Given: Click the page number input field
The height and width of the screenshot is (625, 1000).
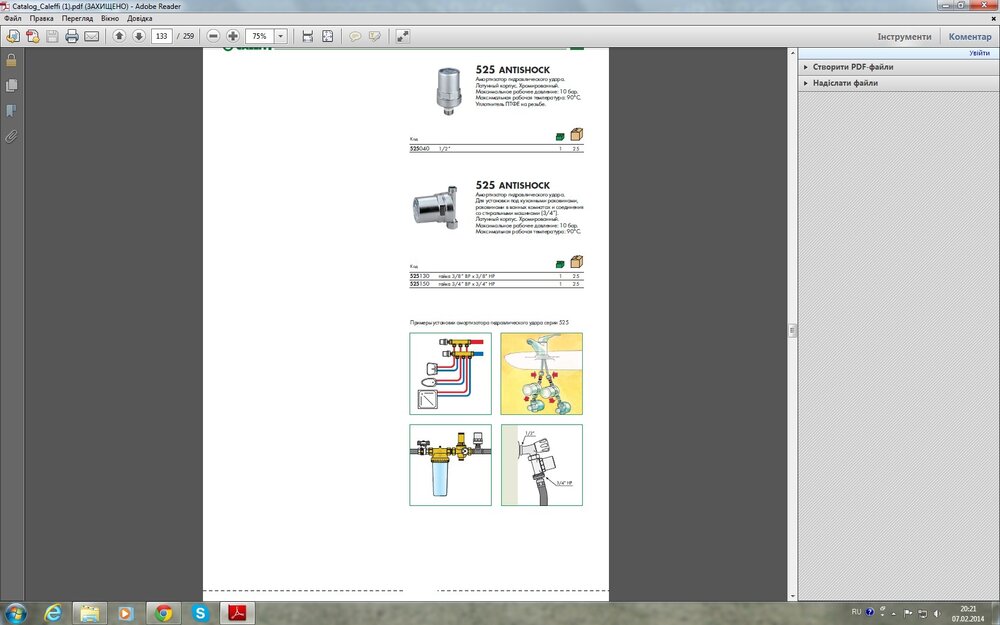Looking at the screenshot, I should [x=161, y=37].
